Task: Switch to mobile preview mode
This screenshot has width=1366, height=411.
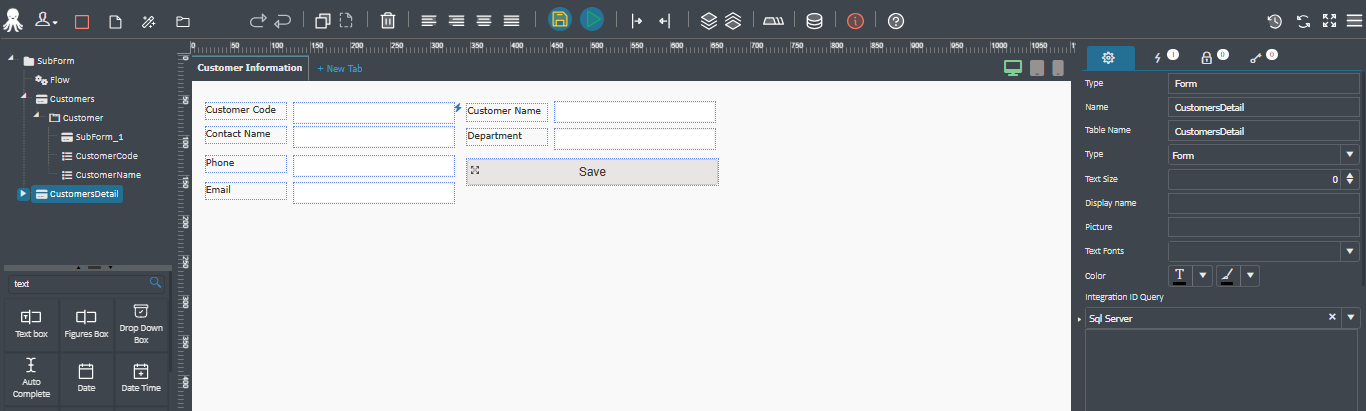Action: pos(1058,68)
